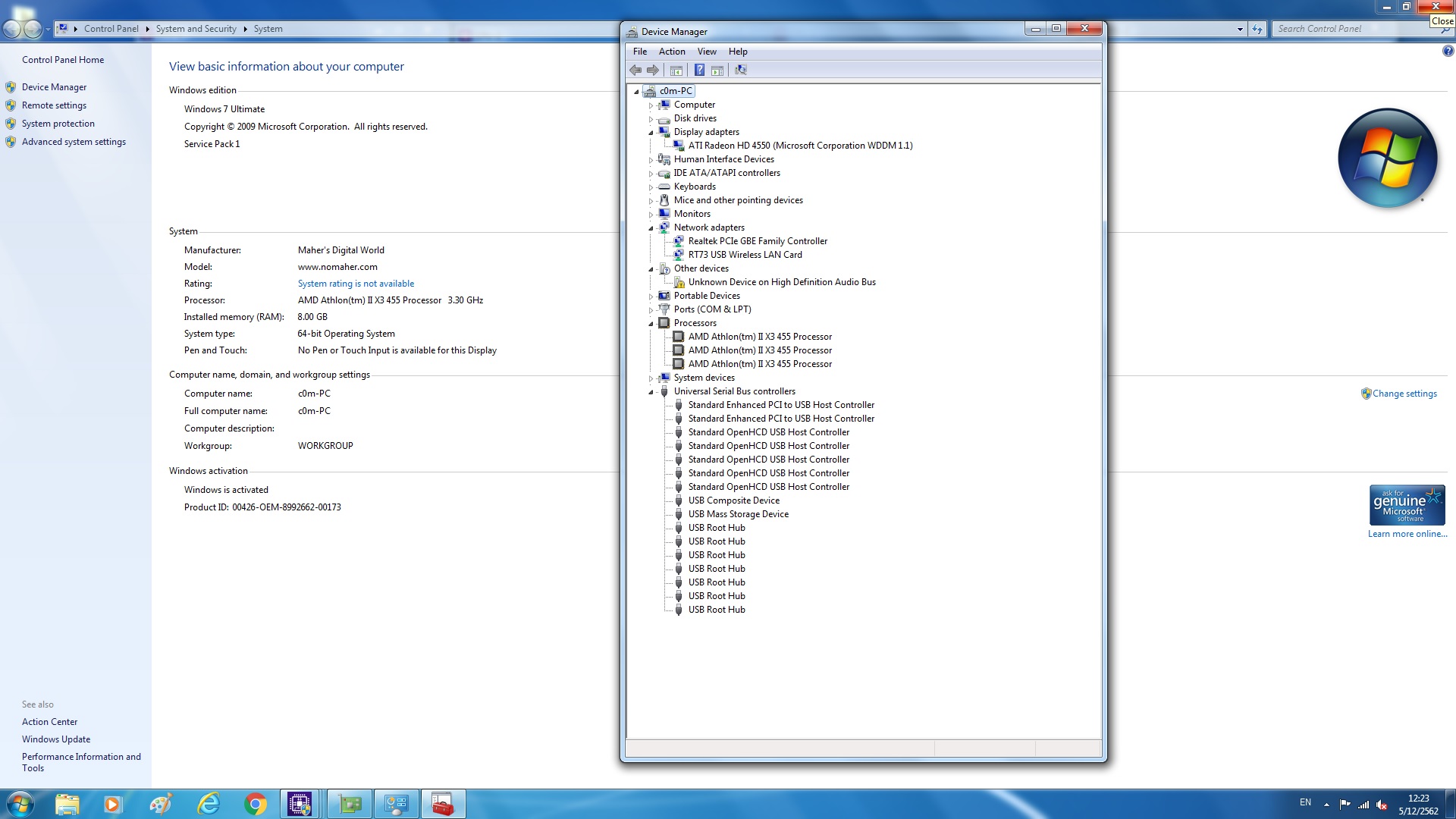Image resolution: width=1456 pixels, height=819 pixels.
Task: Click 'System rating is not available' link
Action: pyautogui.click(x=356, y=284)
